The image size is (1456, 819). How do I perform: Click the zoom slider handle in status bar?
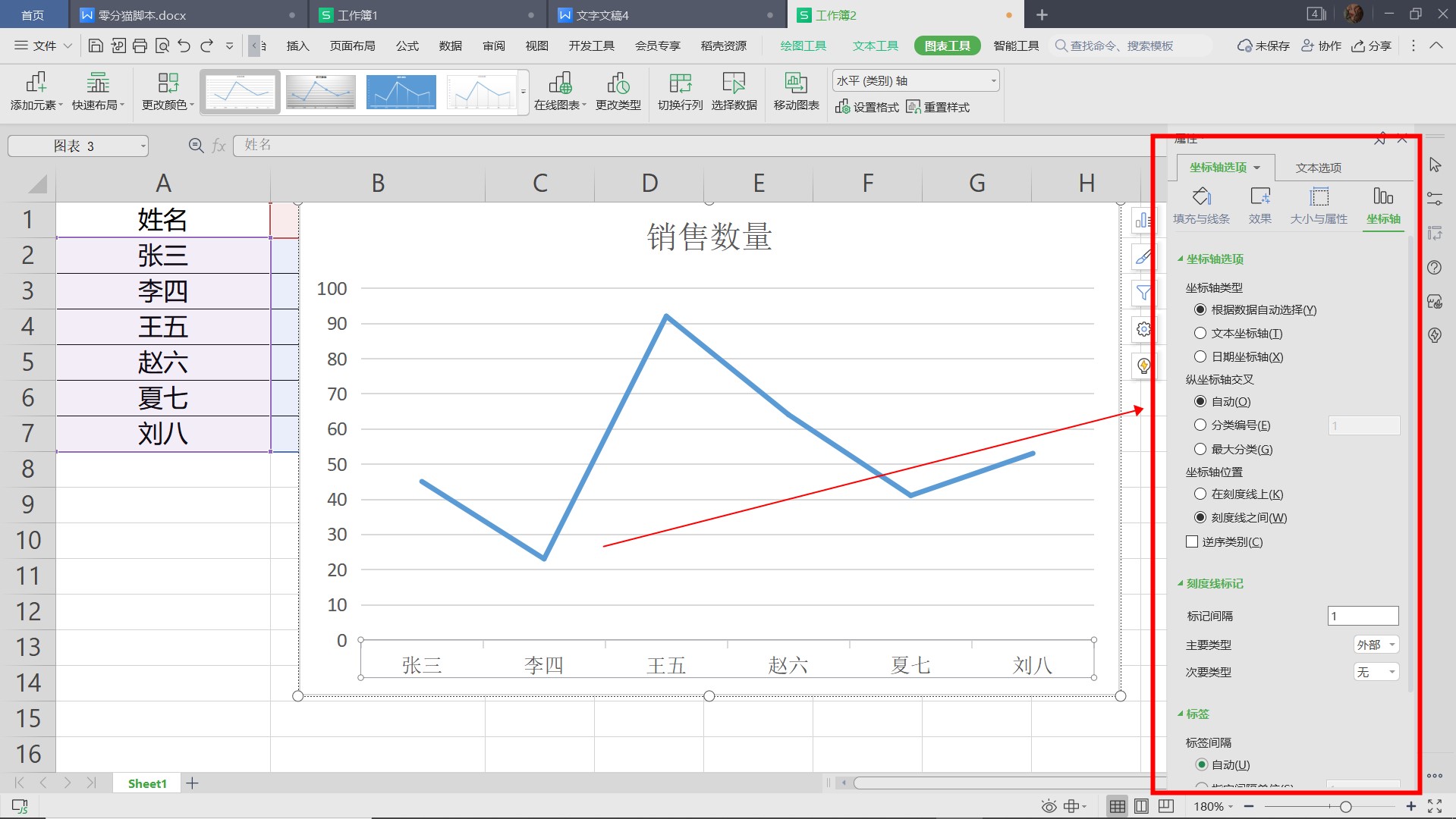1345,806
